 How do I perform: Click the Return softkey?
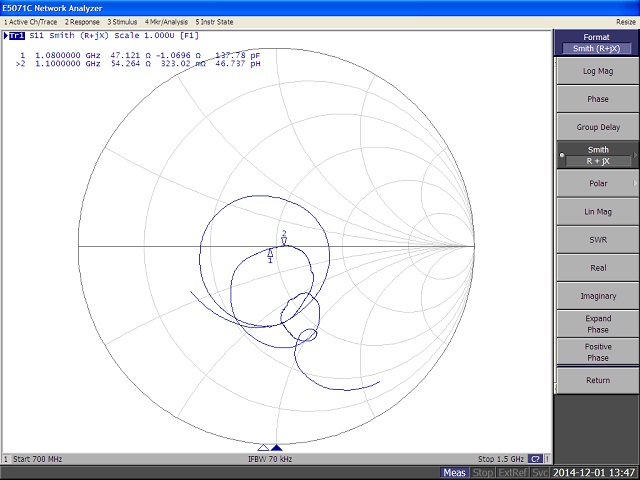click(598, 380)
